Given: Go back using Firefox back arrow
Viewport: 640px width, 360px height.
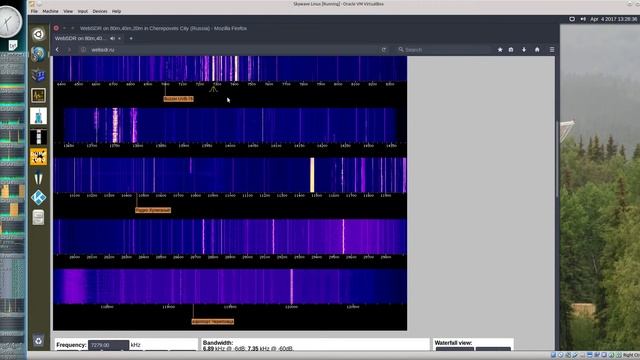Looking at the screenshot, I should pos(57,49).
